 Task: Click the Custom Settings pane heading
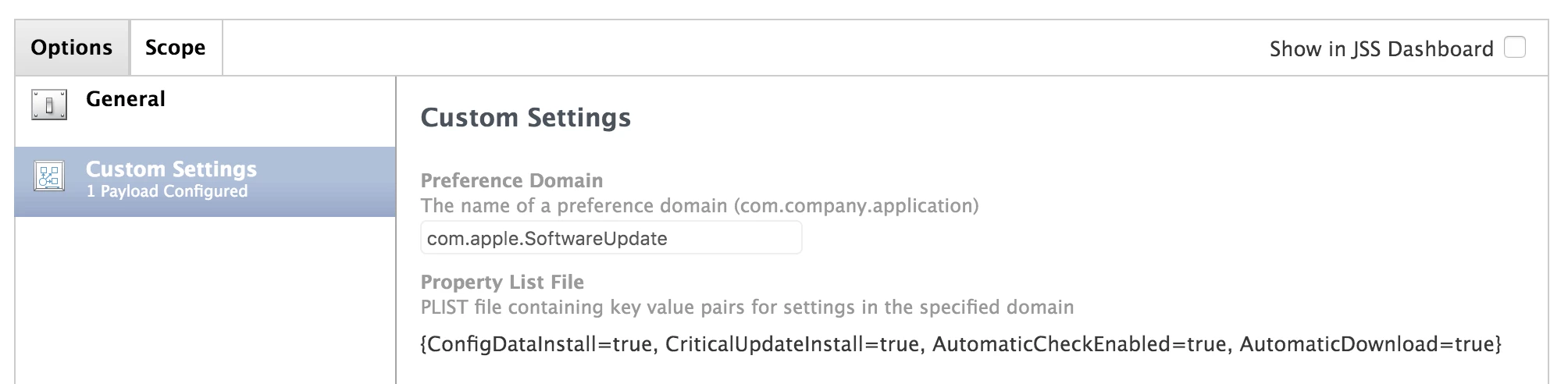[526, 117]
